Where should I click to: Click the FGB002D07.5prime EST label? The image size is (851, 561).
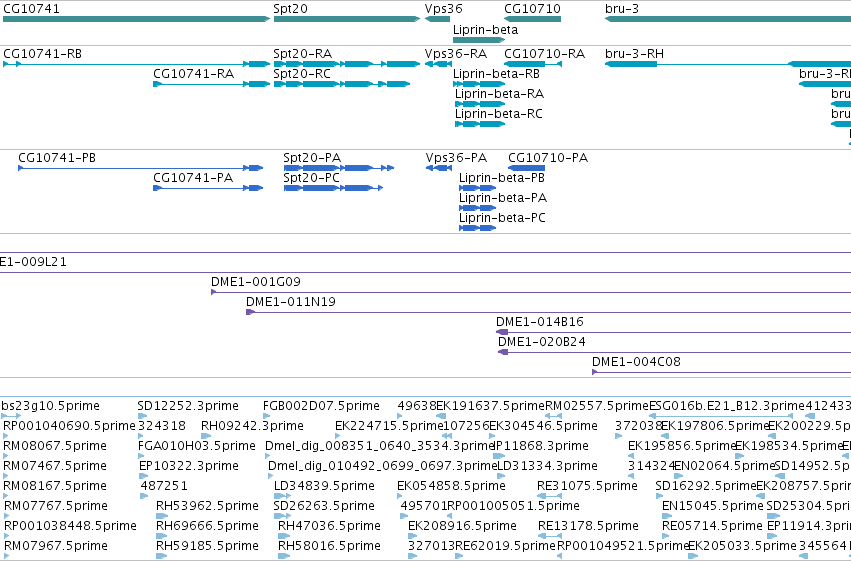pyautogui.click(x=321, y=406)
